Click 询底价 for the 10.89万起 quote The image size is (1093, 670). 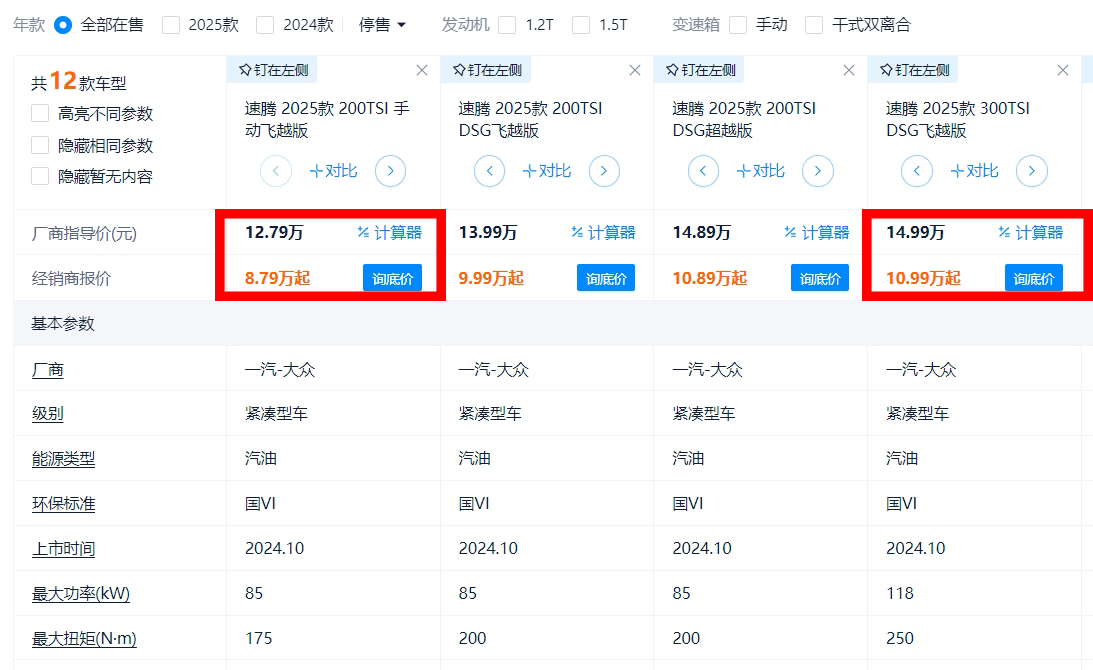(x=820, y=278)
